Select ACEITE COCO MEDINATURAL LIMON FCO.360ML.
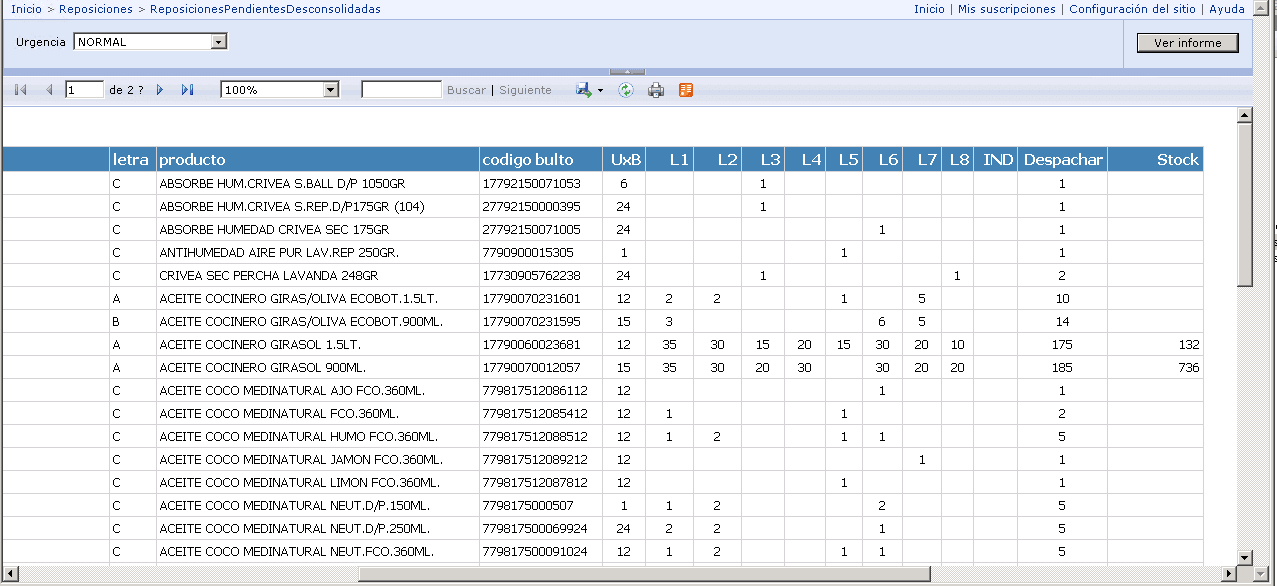1277x586 pixels. (x=602, y=483)
